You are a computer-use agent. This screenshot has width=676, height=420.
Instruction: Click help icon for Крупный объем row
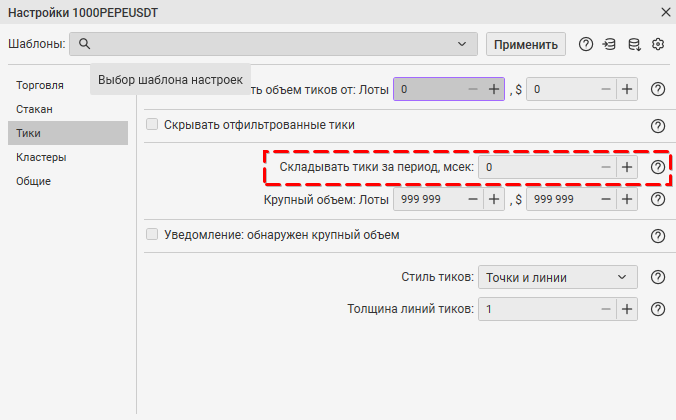658,199
